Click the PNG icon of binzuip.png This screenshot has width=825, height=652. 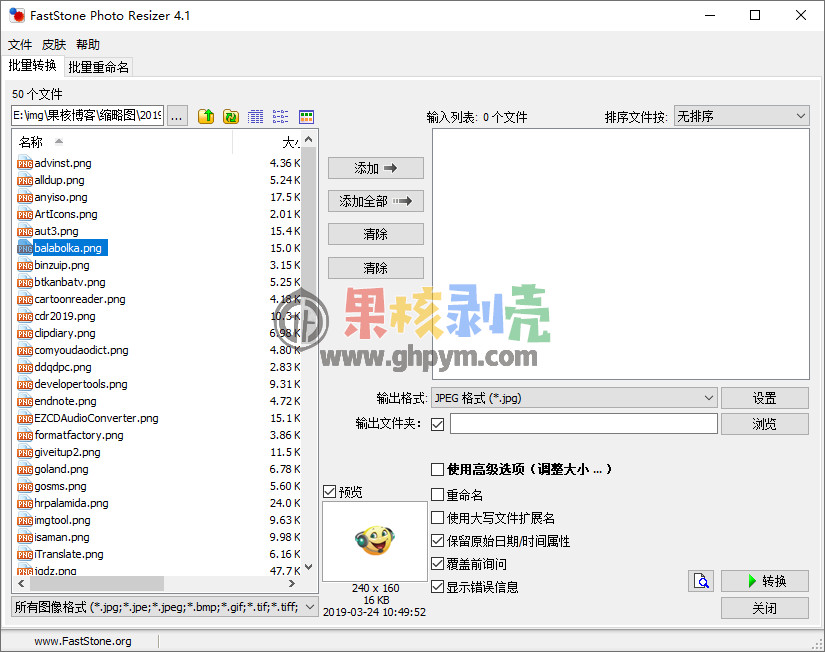point(25,266)
